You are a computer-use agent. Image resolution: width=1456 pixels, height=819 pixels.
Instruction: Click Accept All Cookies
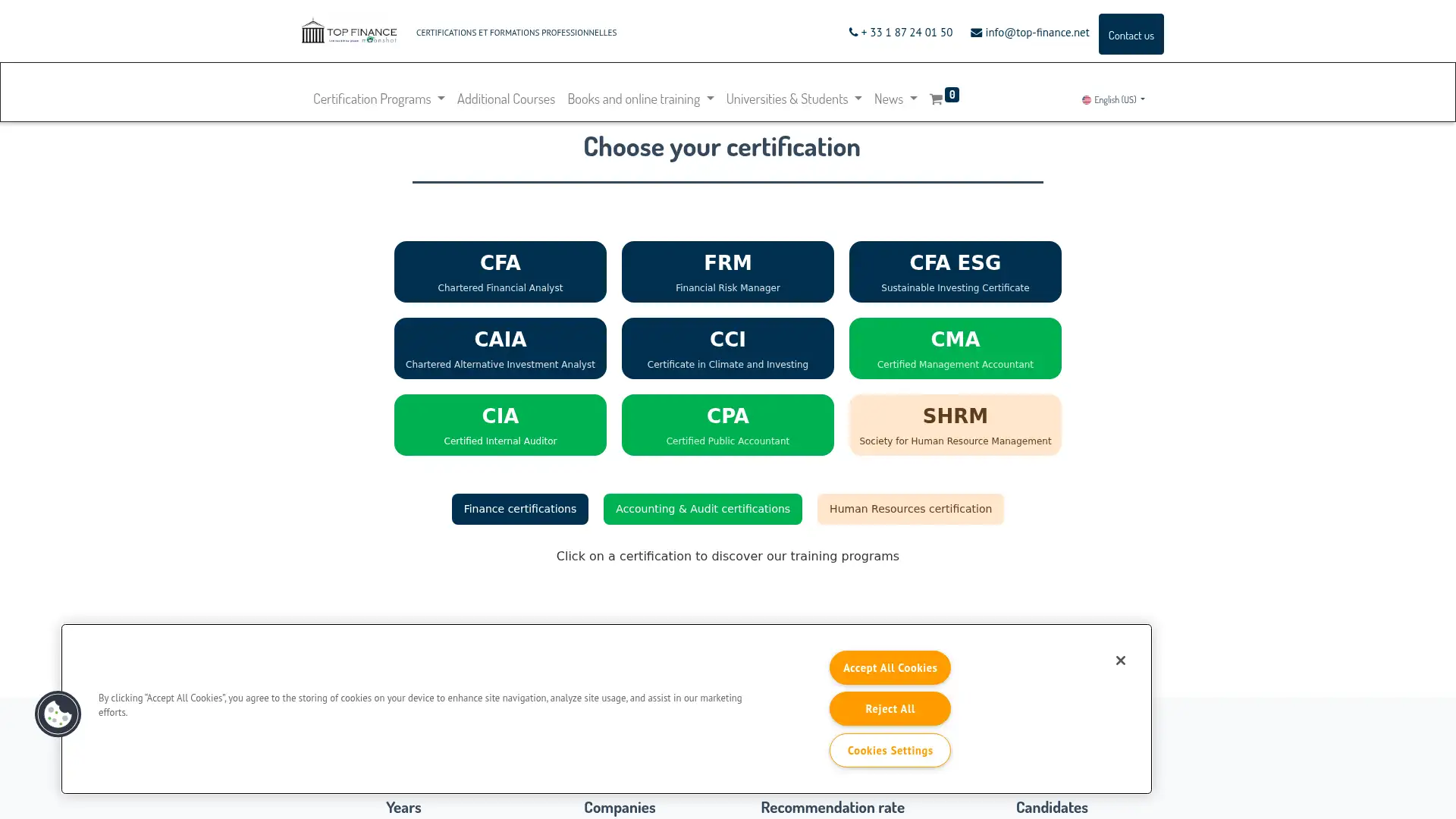889,667
